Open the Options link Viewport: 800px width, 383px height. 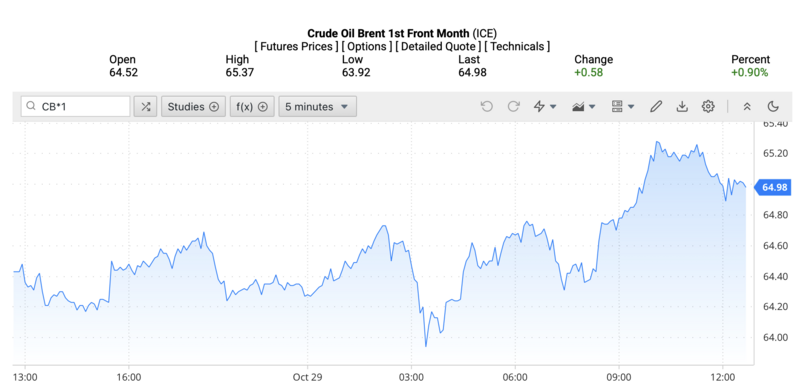coord(367,46)
